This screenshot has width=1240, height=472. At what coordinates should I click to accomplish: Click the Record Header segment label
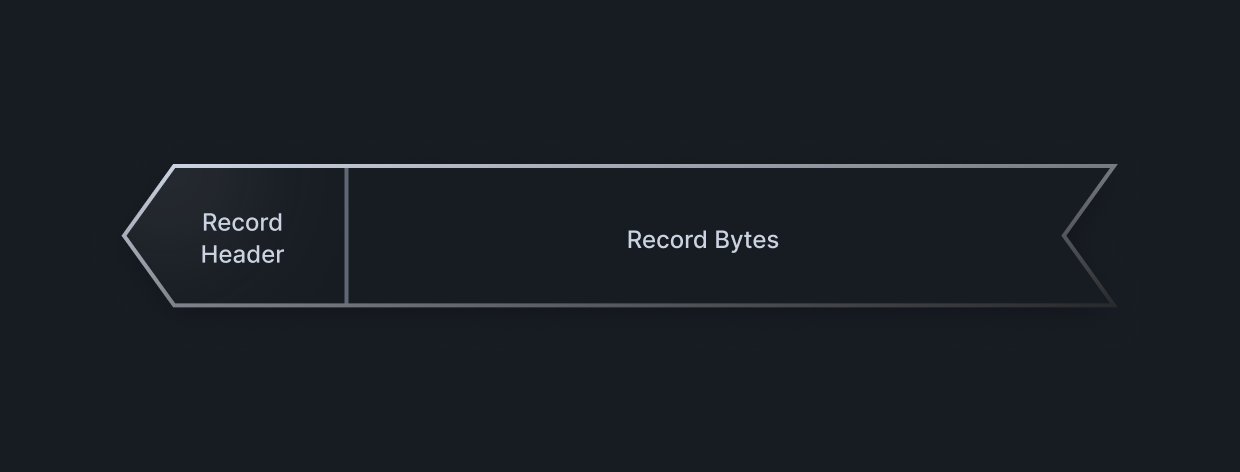coord(242,238)
